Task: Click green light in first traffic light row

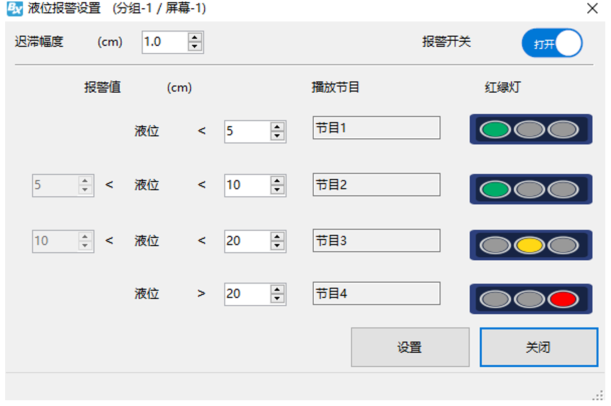Action: [494, 130]
